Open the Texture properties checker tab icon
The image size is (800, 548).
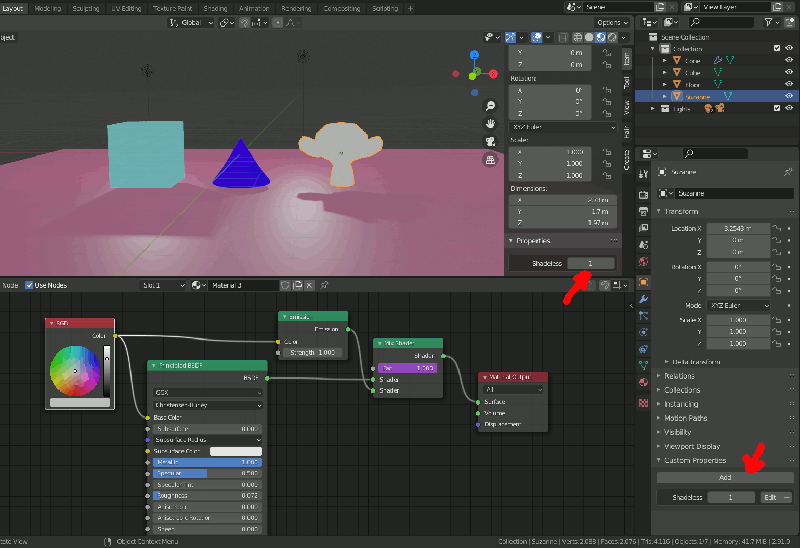tap(643, 403)
